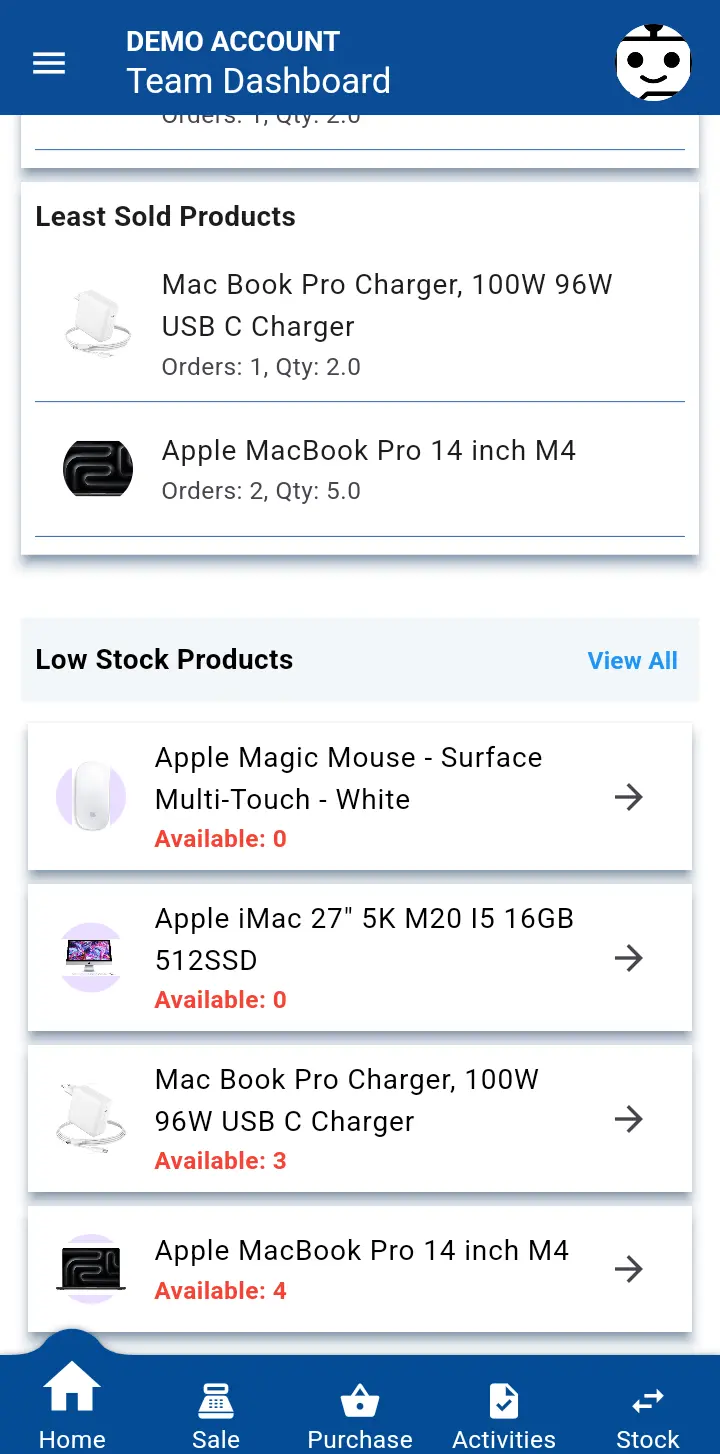
Task: Open low stock Mac Book Pro Charger arrow
Action: pos(628,1118)
